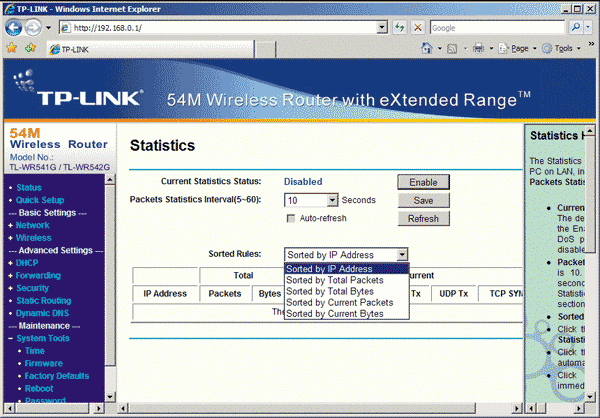
Task: Click the green Refresh page icon
Action: [x=399, y=28]
